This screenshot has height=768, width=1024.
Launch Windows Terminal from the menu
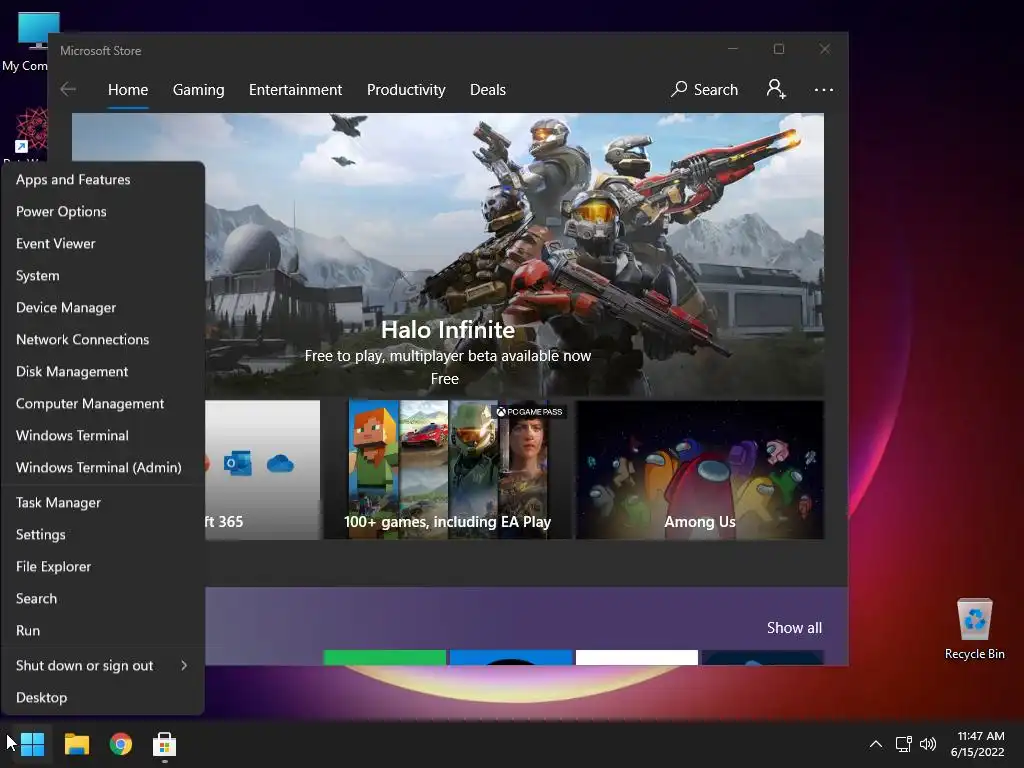coord(103,436)
